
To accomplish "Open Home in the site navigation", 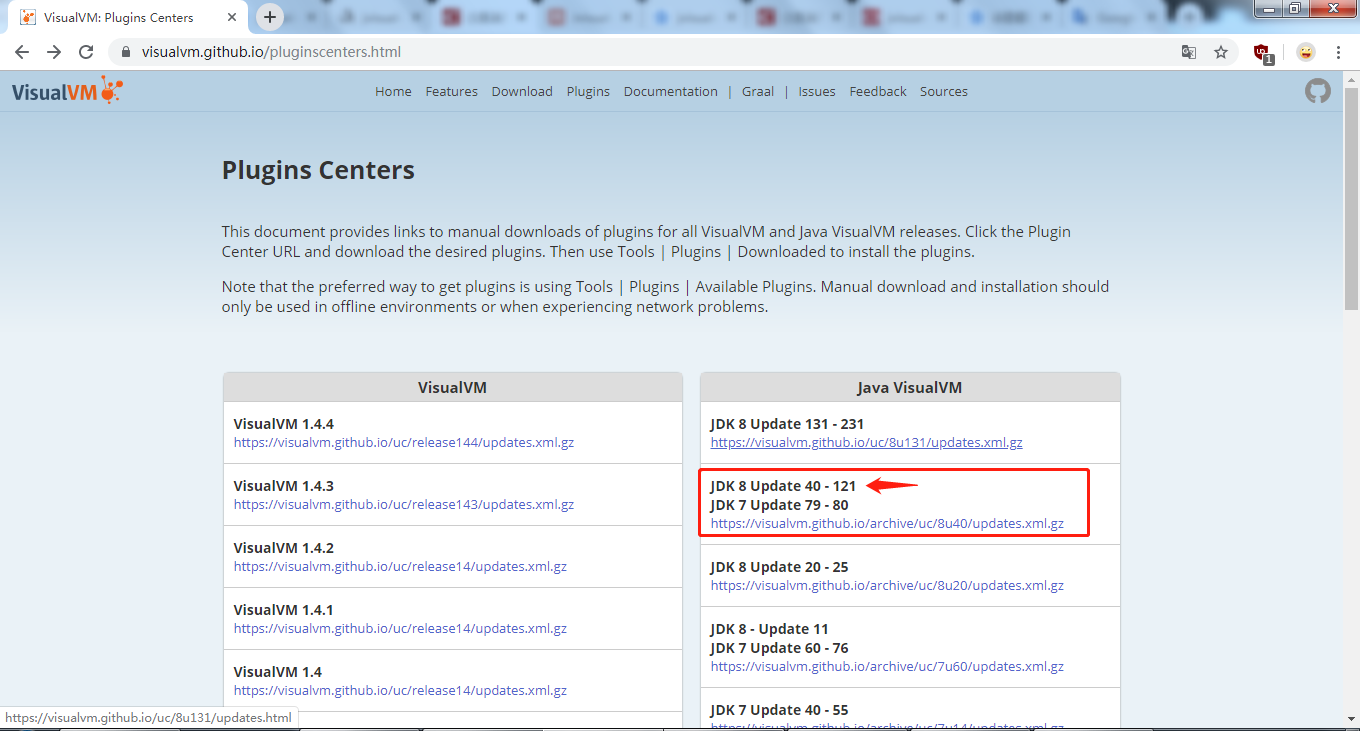I will coord(393,91).
